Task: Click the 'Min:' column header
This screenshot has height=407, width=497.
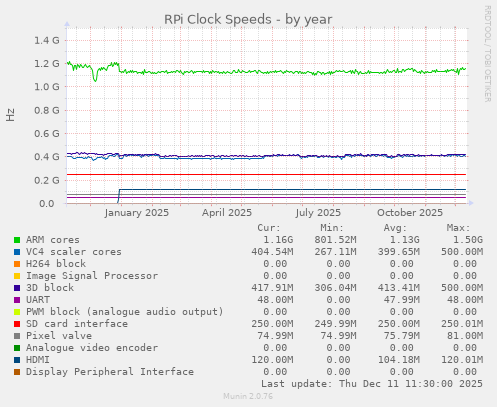Action: pyautogui.click(x=332, y=228)
